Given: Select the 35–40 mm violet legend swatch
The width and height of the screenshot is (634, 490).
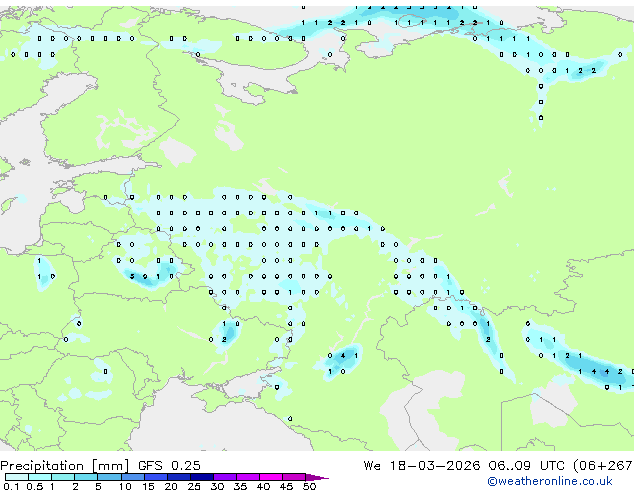Looking at the screenshot, I should [248, 477].
